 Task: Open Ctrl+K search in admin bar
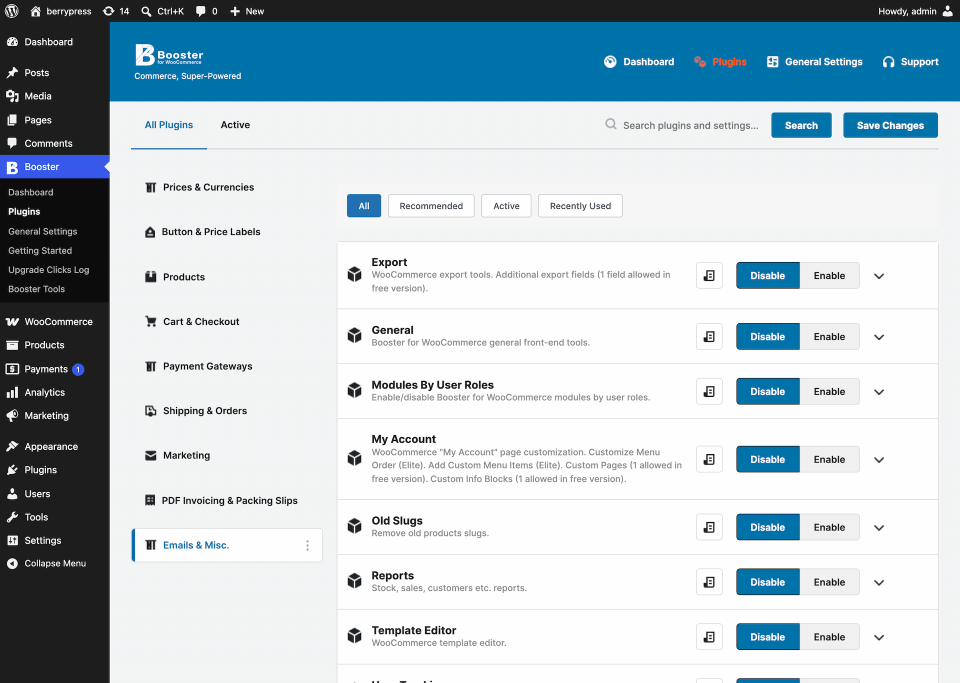[162, 11]
